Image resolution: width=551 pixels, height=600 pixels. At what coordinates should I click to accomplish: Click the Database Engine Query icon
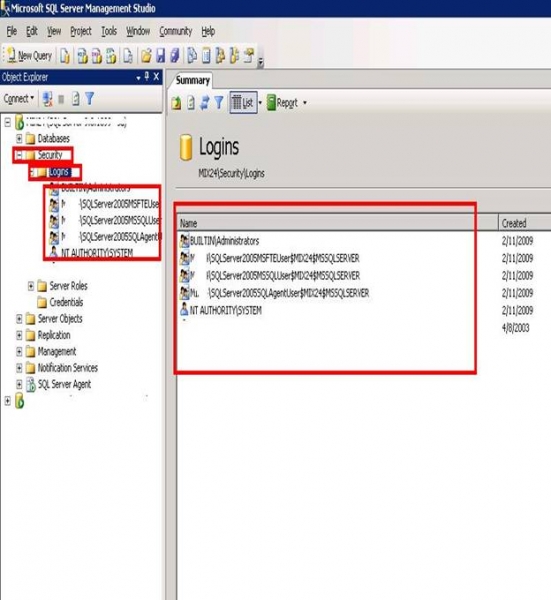(65, 56)
